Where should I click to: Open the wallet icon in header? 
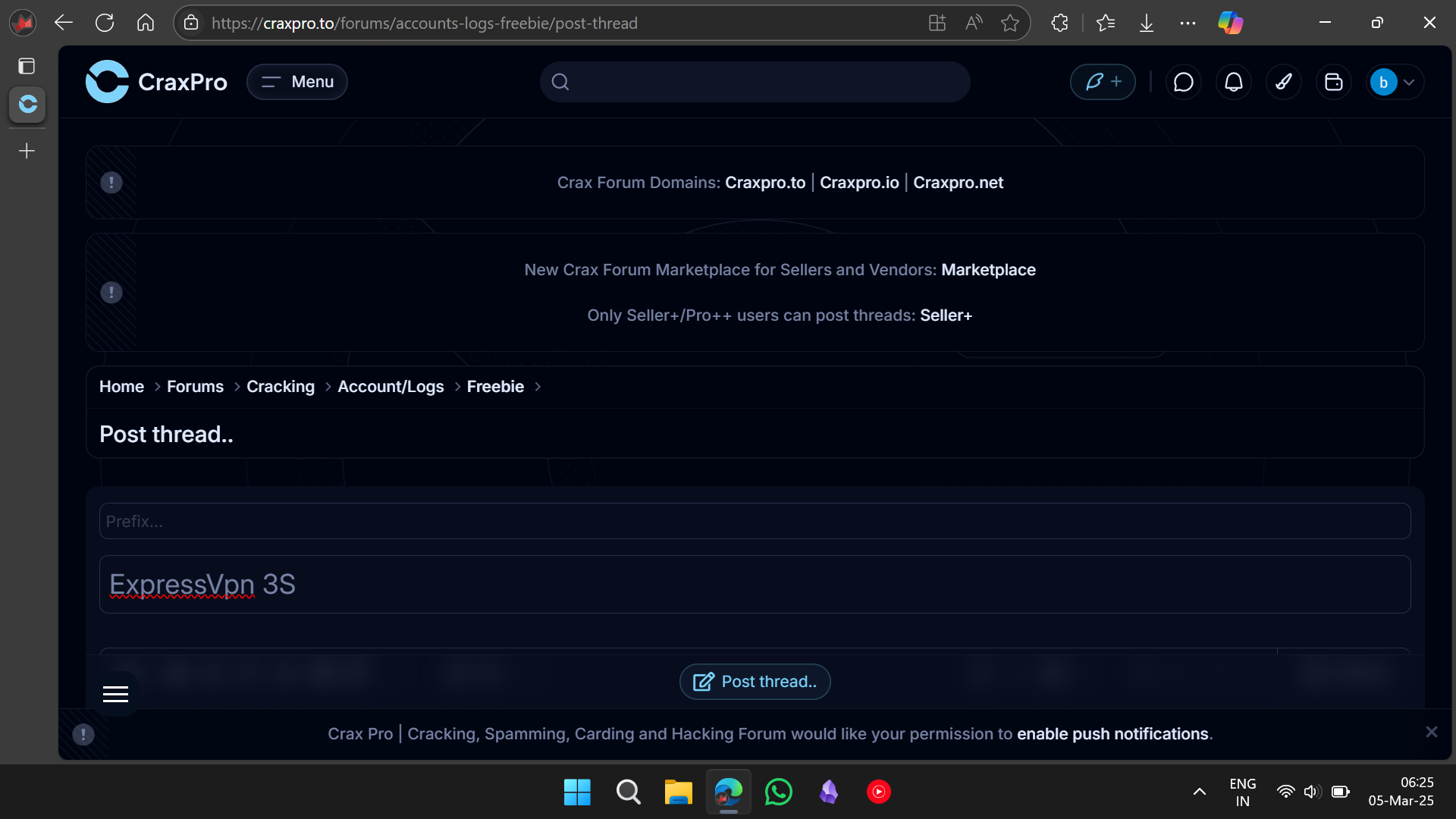(x=1334, y=82)
